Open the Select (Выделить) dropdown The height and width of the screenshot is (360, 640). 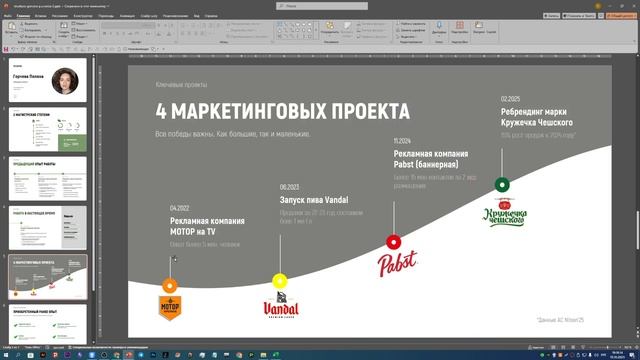pos(407,36)
